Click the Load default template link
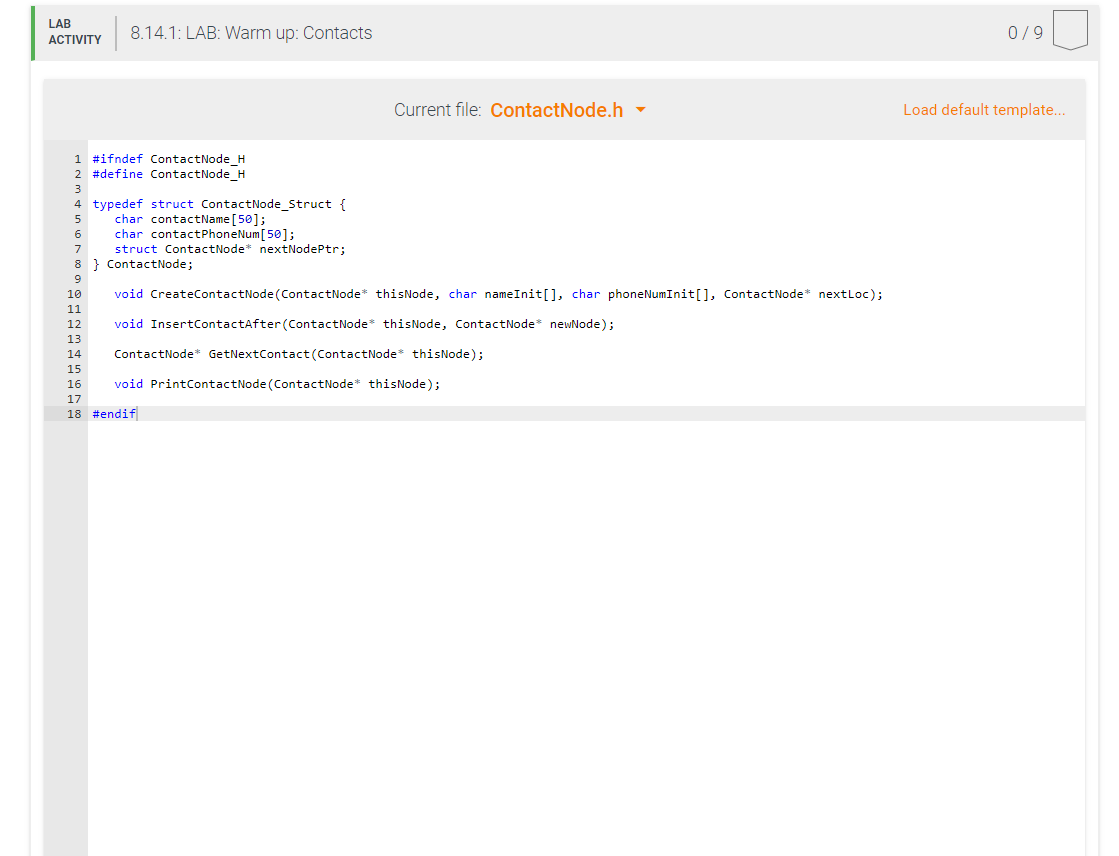The image size is (1119, 856). click(x=983, y=109)
